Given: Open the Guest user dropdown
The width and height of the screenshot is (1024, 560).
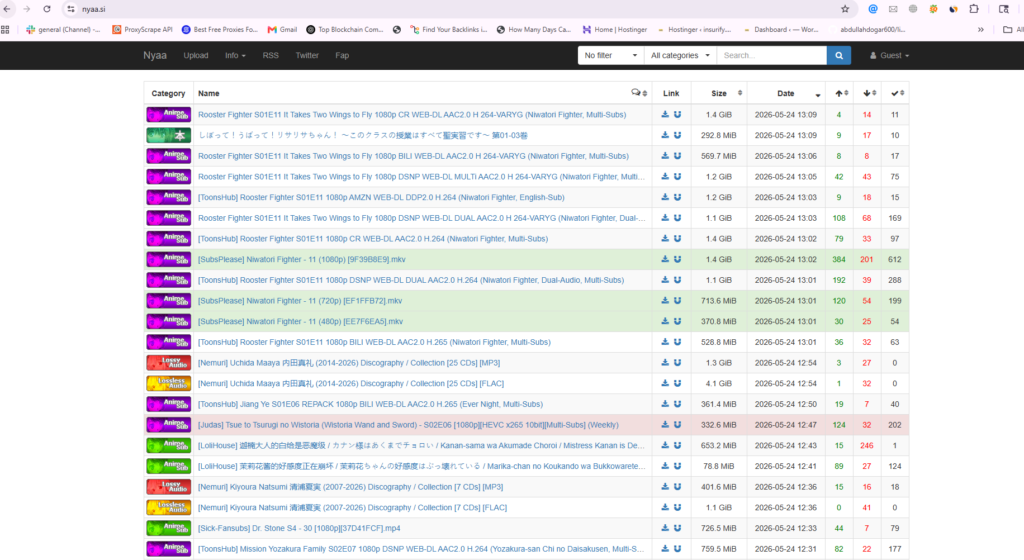Looking at the screenshot, I should click(x=889, y=55).
